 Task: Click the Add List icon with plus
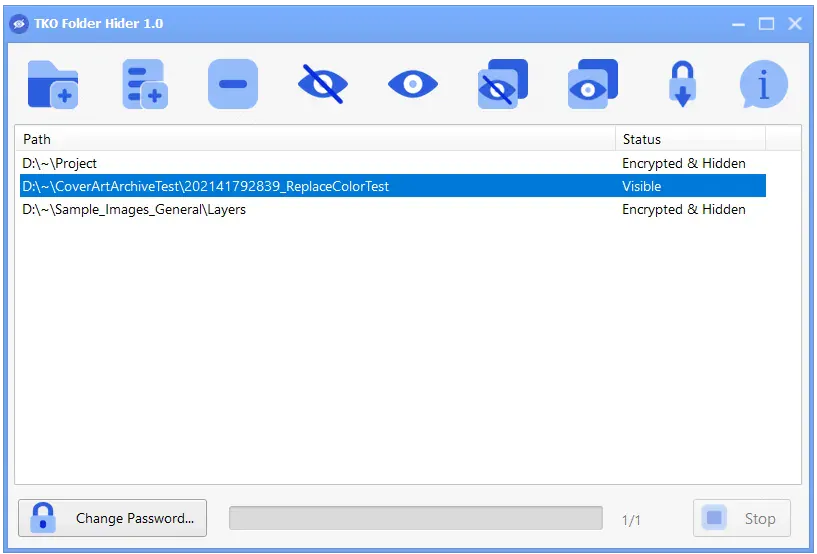coord(145,84)
